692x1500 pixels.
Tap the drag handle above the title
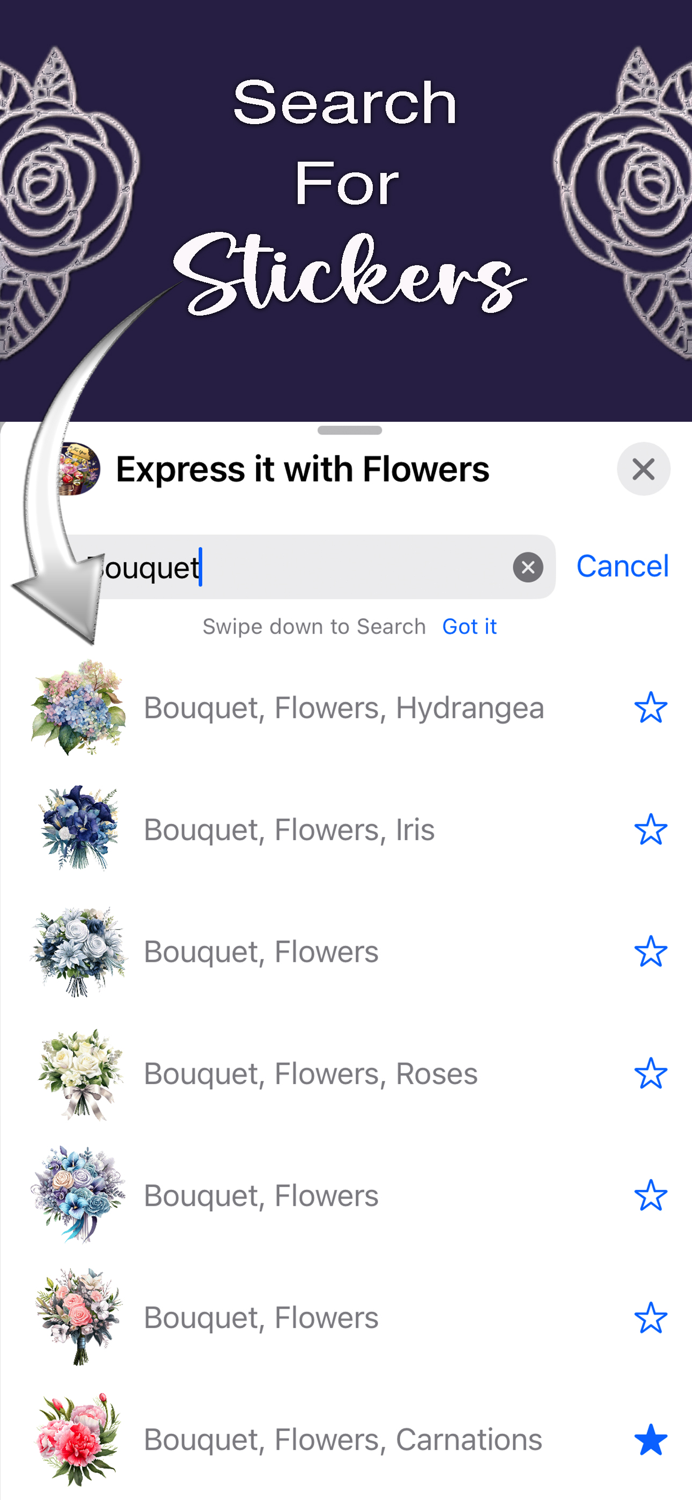point(349,432)
